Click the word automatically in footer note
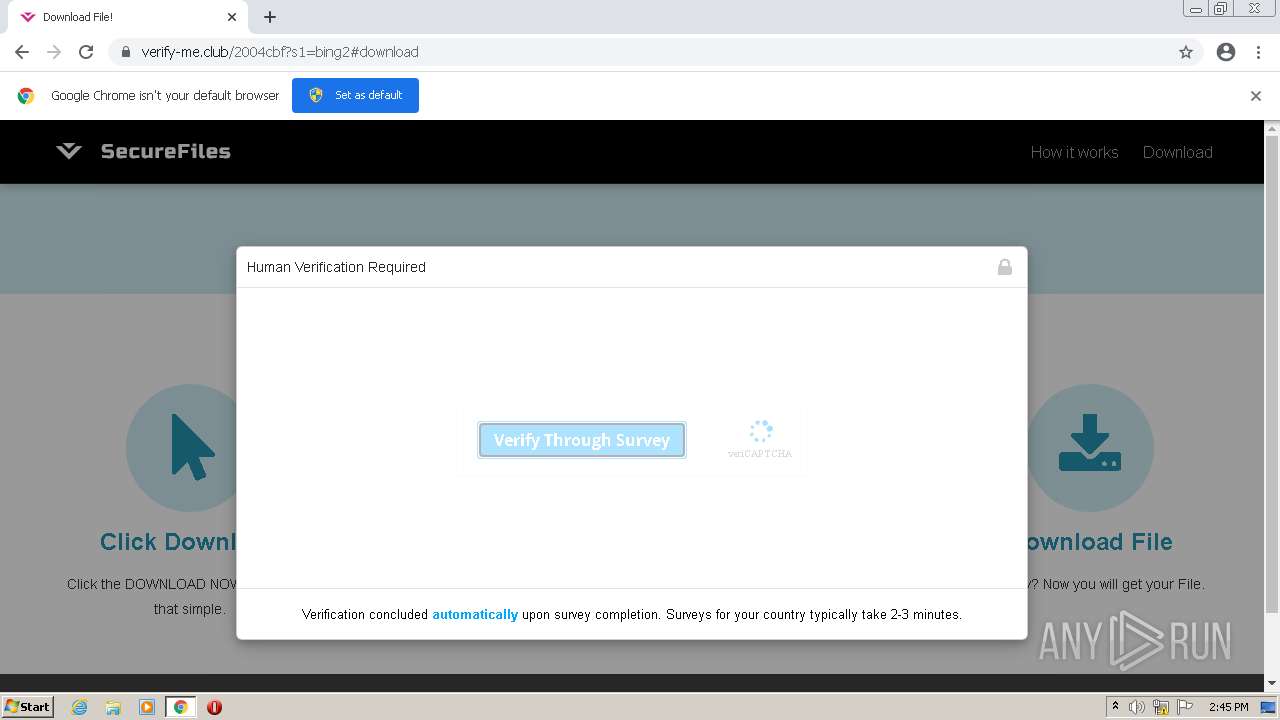This screenshot has height=720, width=1280. pyautogui.click(x=475, y=615)
